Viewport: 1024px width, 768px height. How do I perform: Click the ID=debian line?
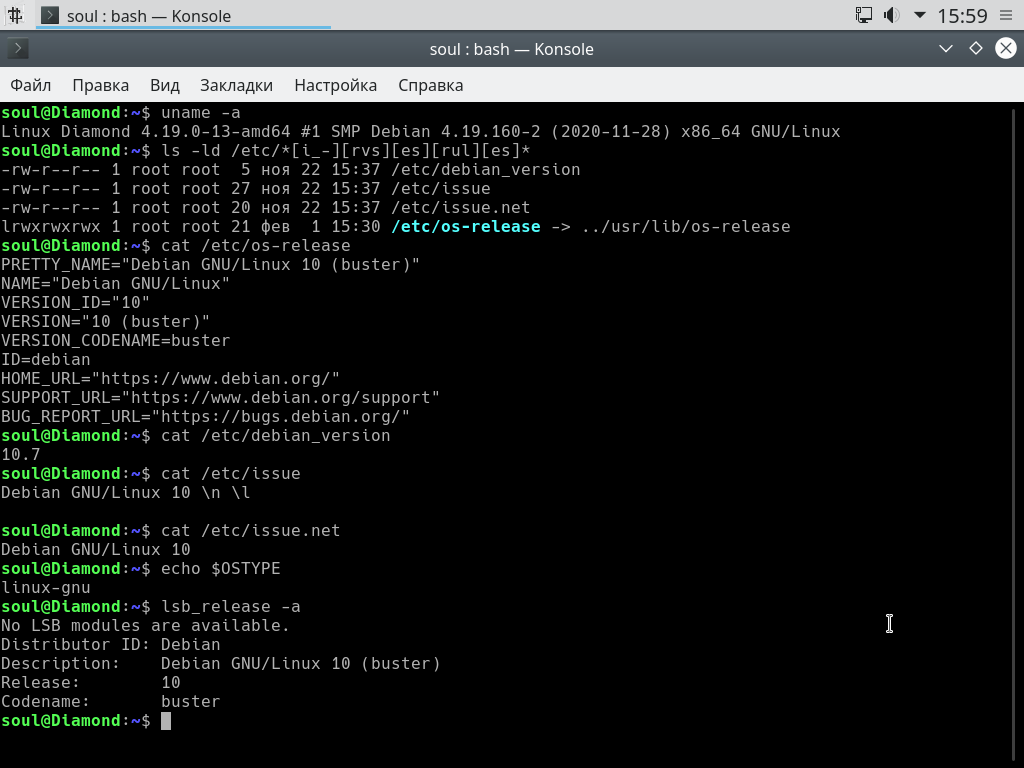[x=46, y=360]
